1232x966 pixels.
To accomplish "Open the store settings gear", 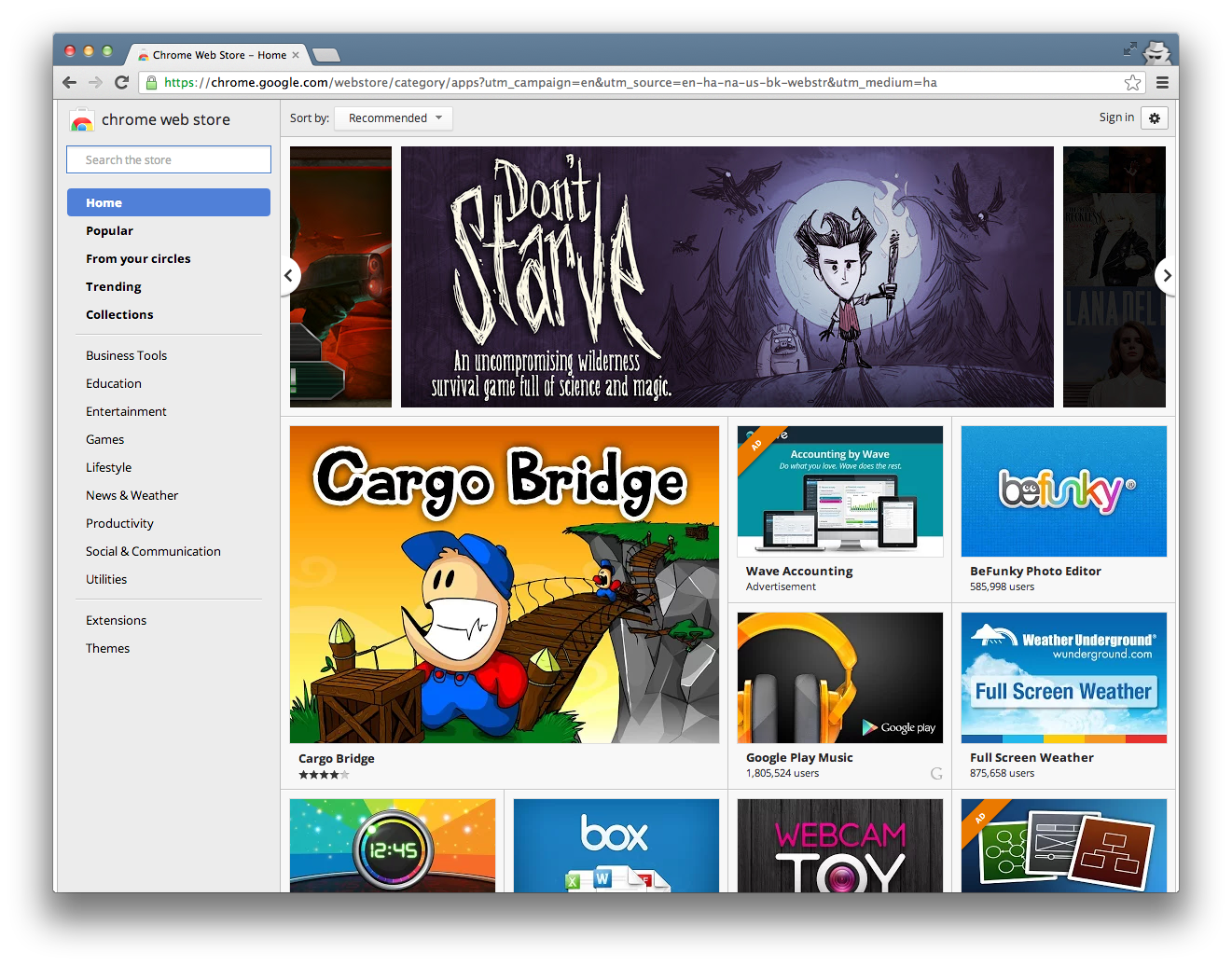I will tap(1155, 117).
